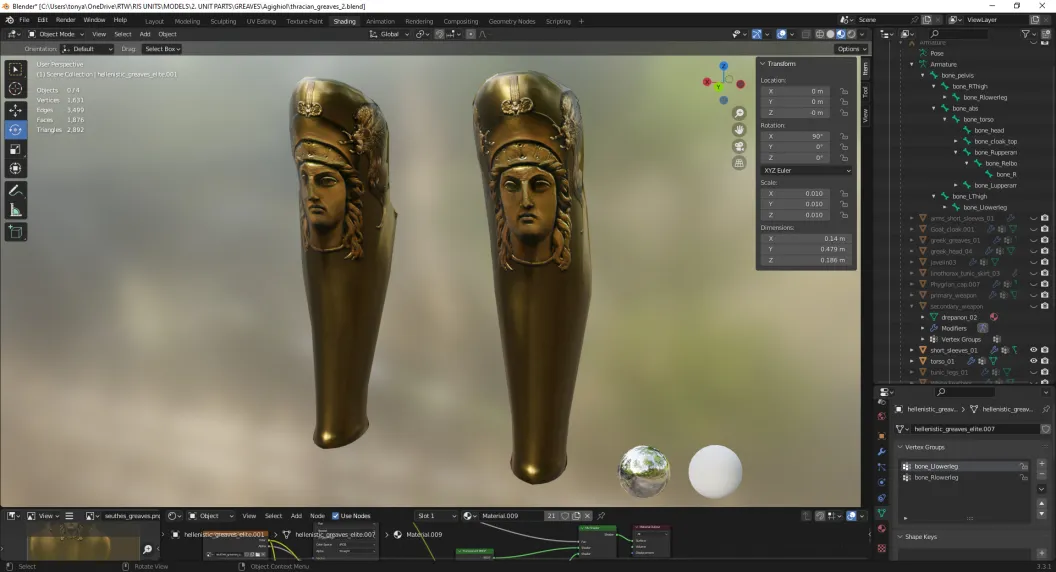Switch to the Geometry Nodes workspace tab
The width and height of the screenshot is (1056, 572).
pyautogui.click(x=512, y=21)
